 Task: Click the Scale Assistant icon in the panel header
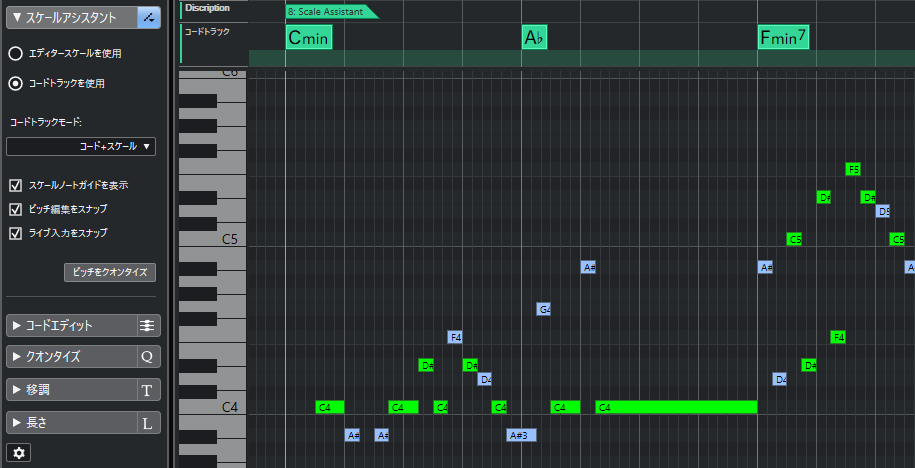[149, 18]
